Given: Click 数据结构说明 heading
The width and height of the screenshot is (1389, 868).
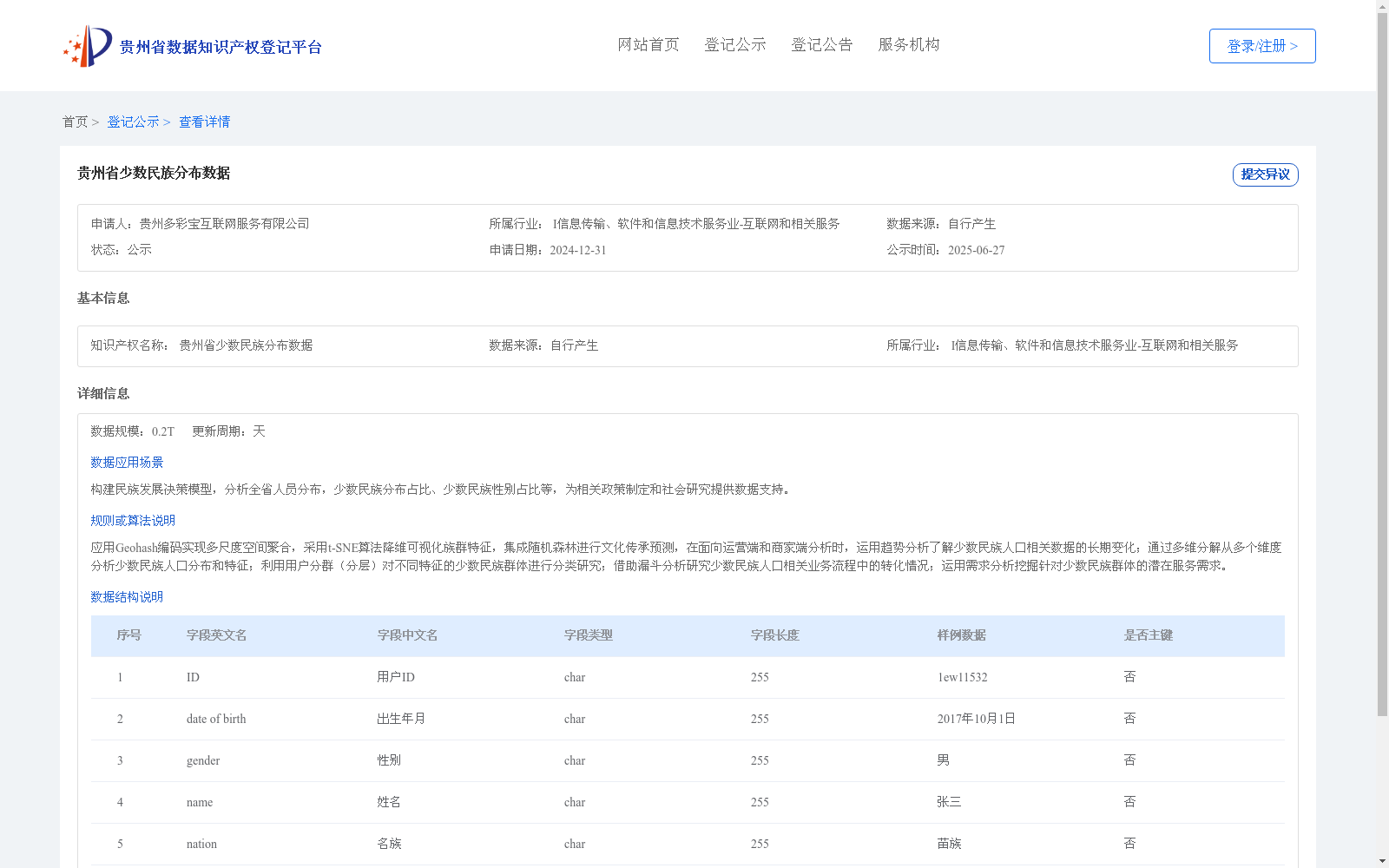Looking at the screenshot, I should point(127,597).
